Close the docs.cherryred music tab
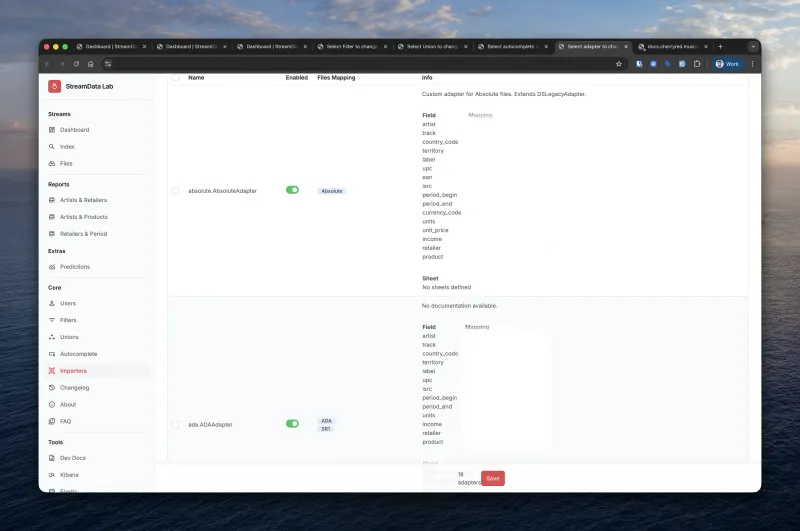This screenshot has width=800, height=531. coord(706,46)
